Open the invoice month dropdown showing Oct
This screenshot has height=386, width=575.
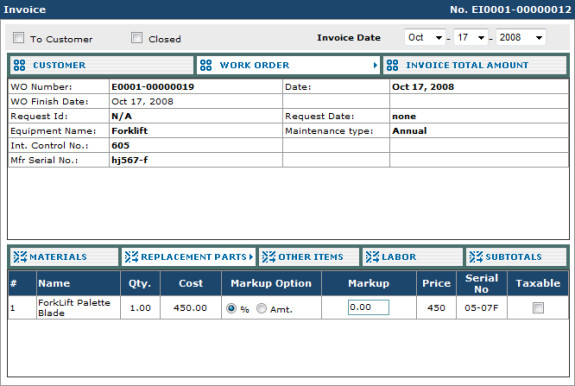[x=425, y=37]
